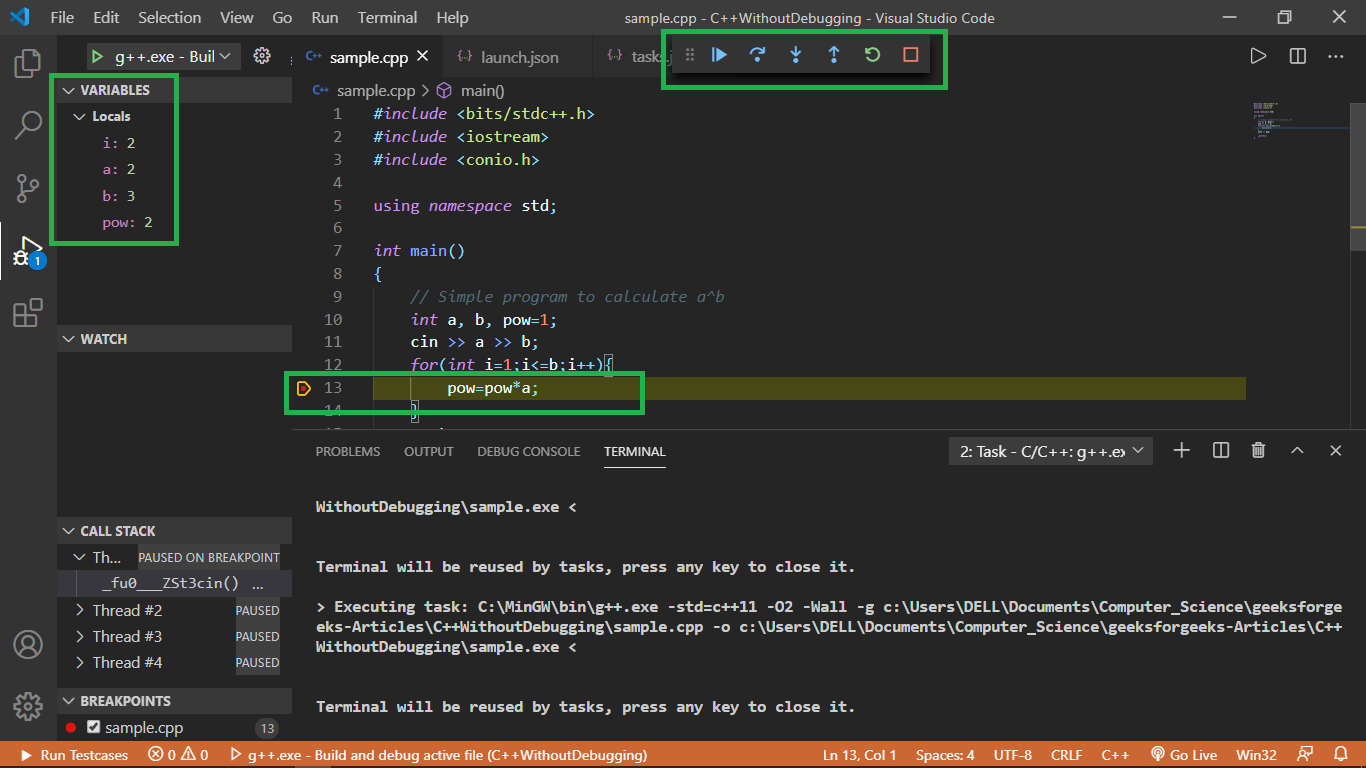The width and height of the screenshot is (1366, 768).
Task: Open the Explorer view in activity bar
Action: coord(28,64)
